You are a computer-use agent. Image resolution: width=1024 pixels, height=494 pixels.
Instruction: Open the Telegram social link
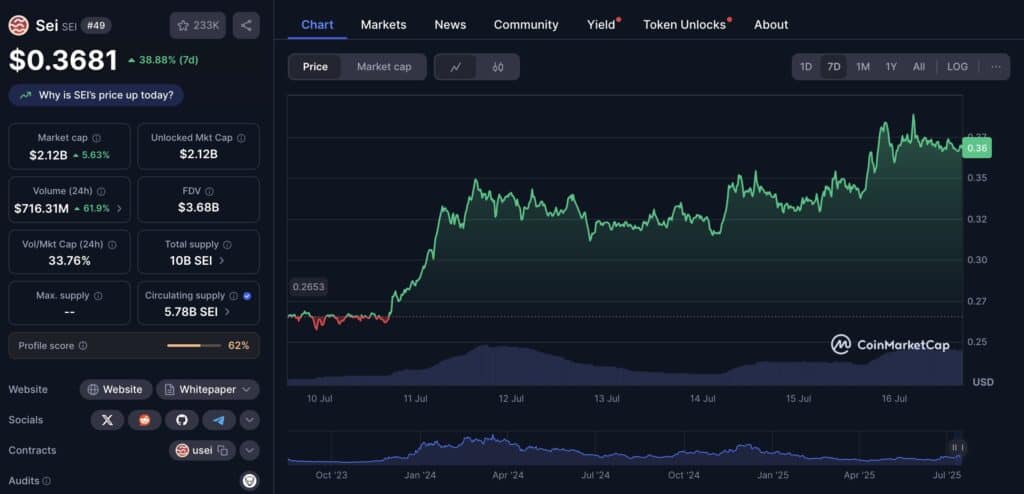219,420
